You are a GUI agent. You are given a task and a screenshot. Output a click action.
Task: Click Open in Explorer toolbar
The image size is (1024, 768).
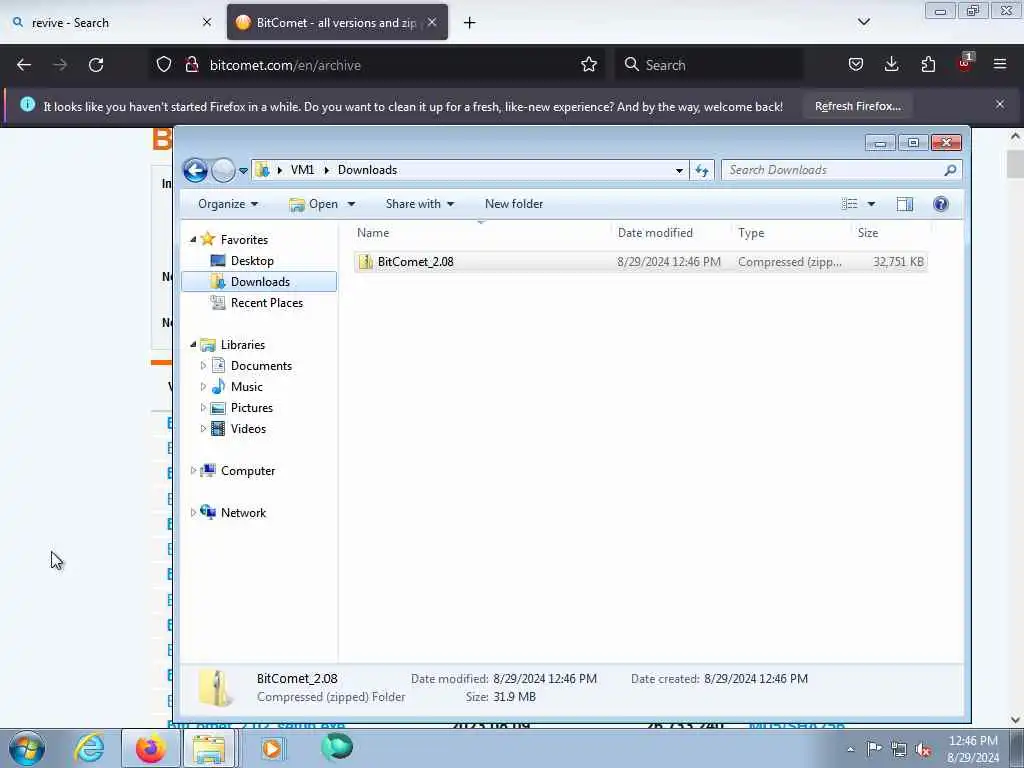coord(315,204)
